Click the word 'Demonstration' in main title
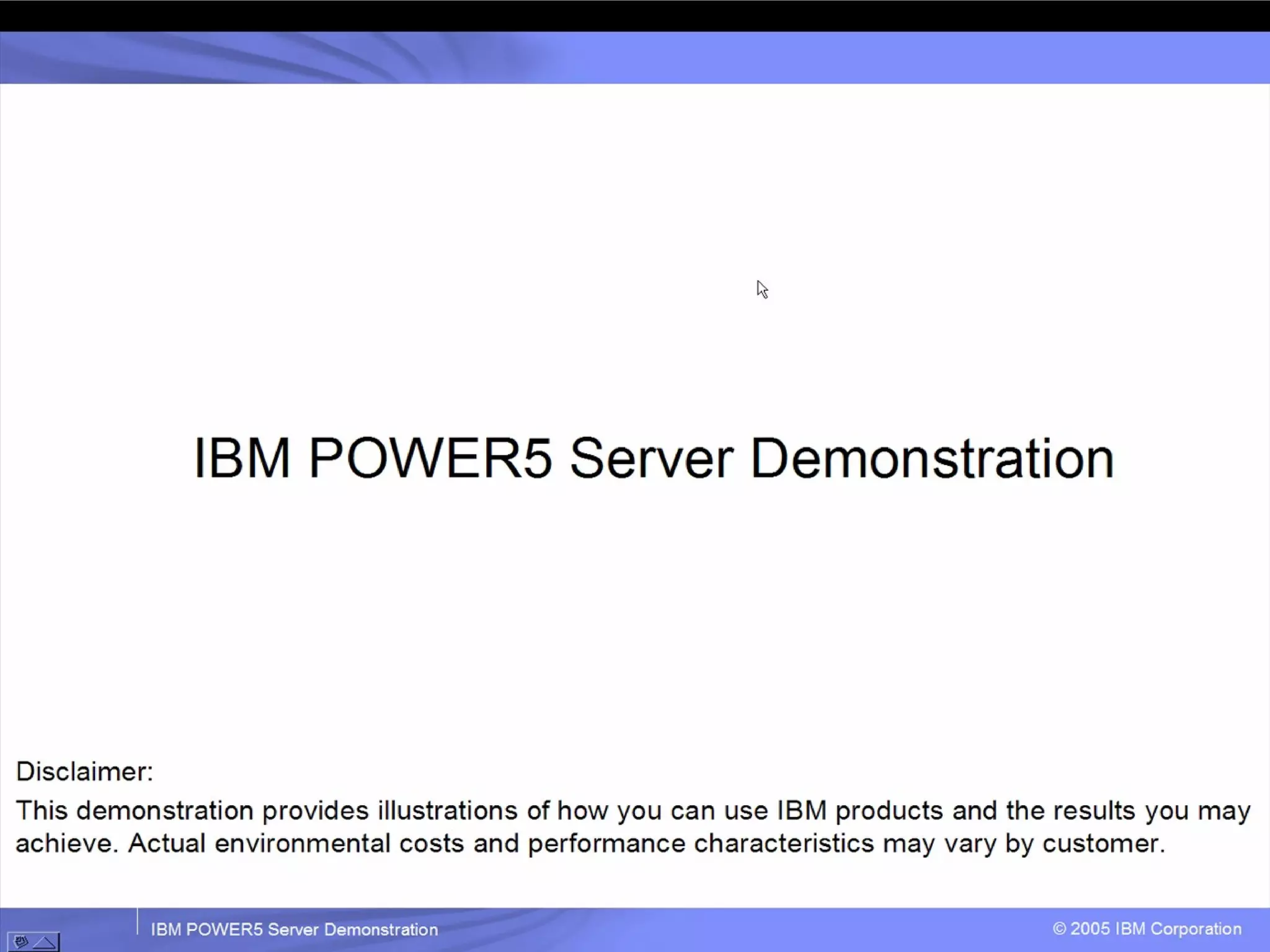 pos(932,459)
